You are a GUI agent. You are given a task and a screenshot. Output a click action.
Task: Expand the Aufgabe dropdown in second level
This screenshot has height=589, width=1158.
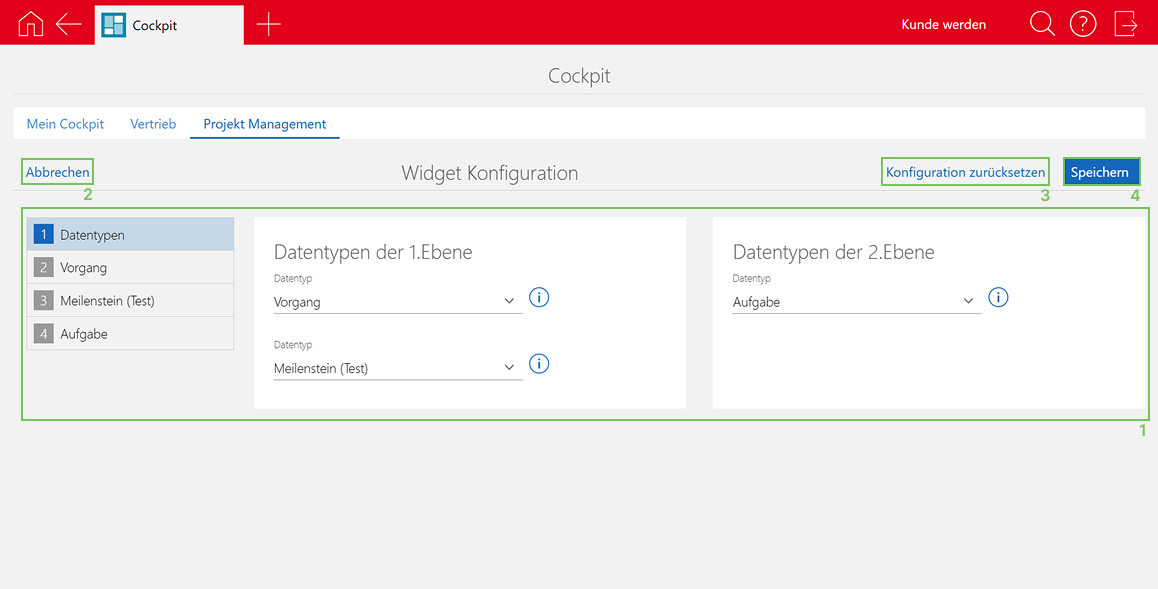pyautogui.click(x=968, y=300)
